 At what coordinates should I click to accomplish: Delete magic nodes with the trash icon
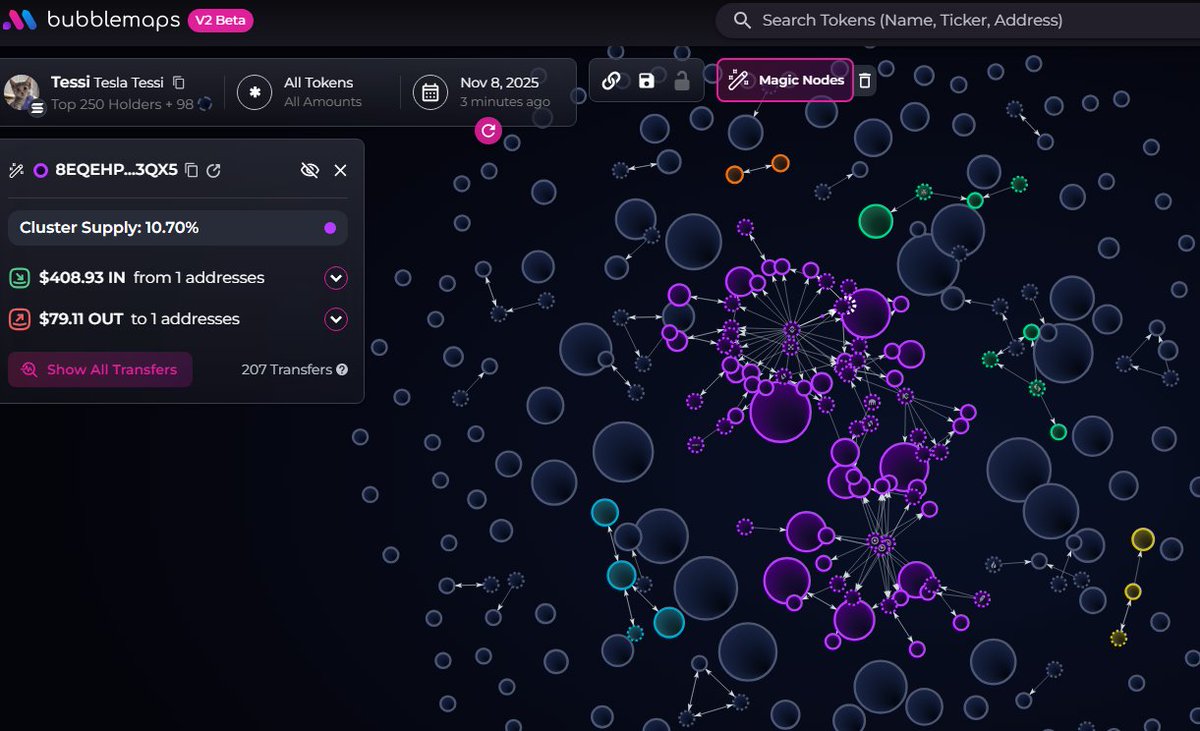coord(865,81)
